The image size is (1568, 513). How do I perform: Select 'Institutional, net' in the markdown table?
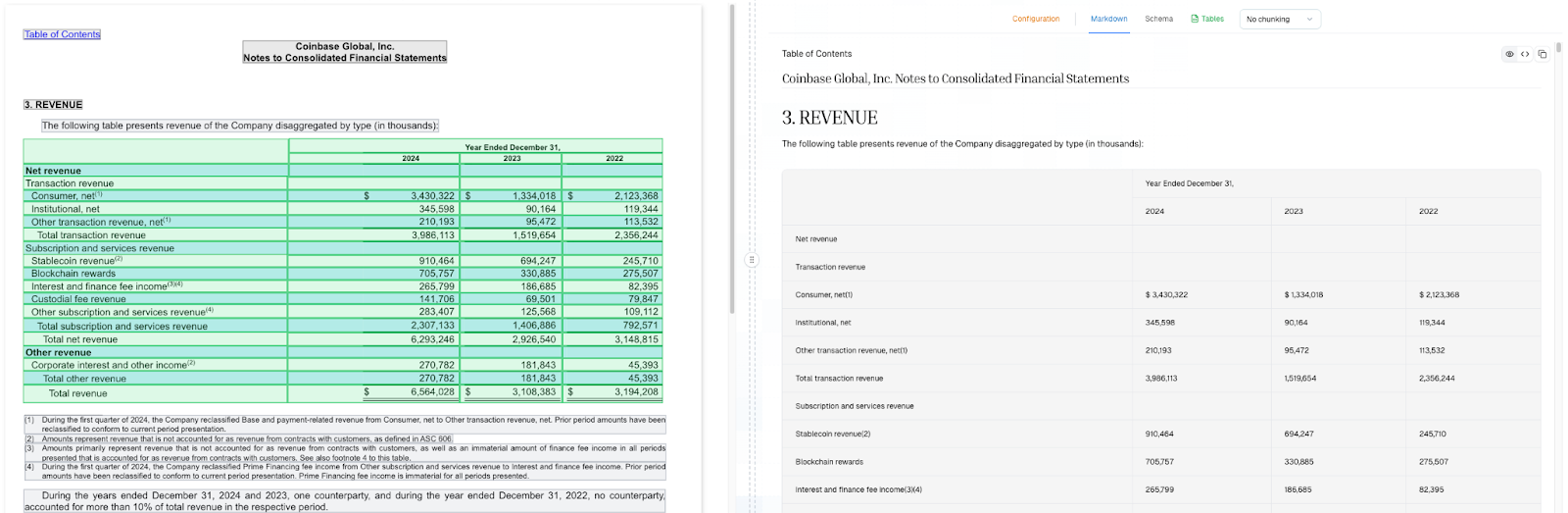pyautogui.click(x=822, y=323)
